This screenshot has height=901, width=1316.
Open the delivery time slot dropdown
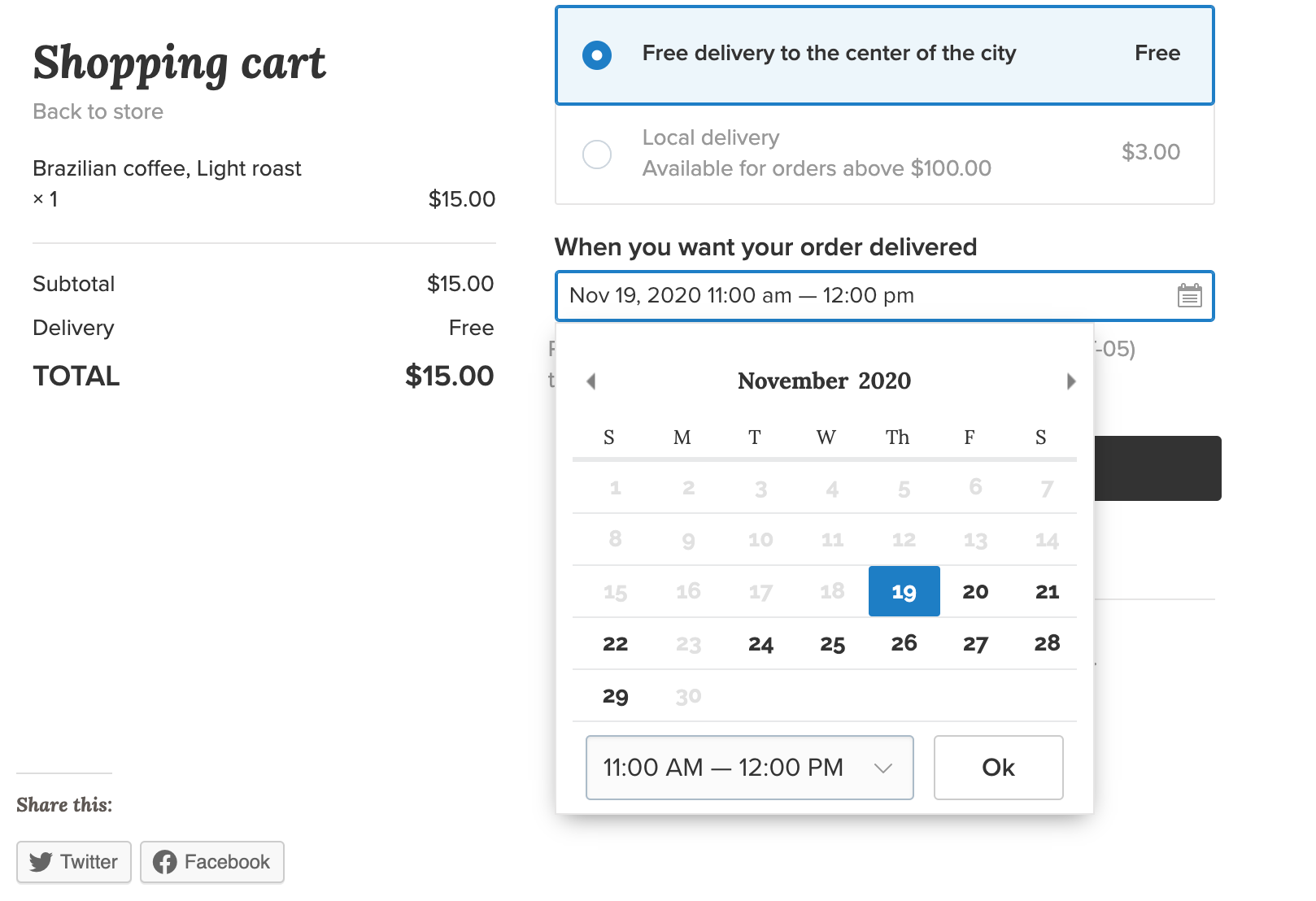click(749, 767)
